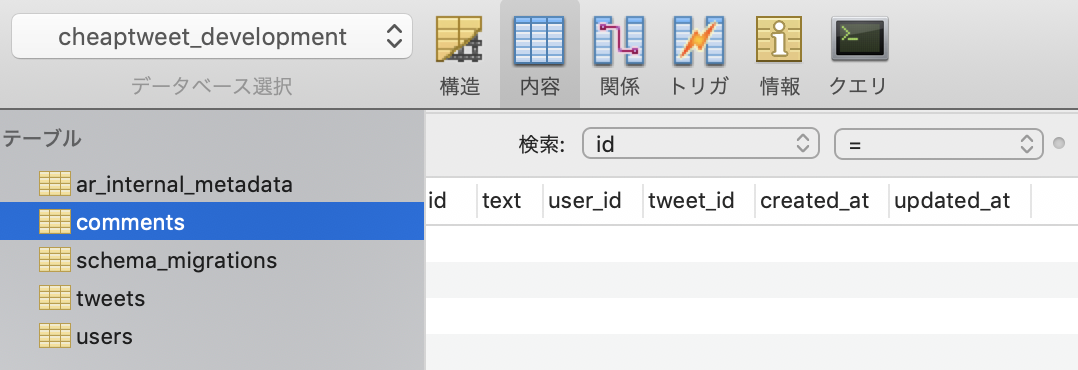Click the 検索: label
The image size is (1078, 370).
click(x=542, y=144)
